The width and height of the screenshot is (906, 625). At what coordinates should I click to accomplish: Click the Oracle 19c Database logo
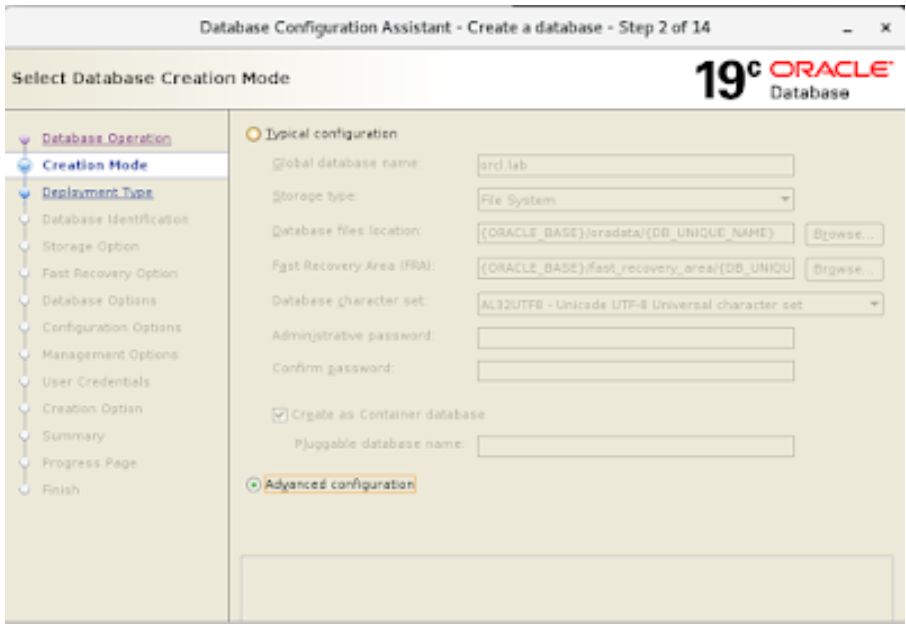[794, 79]
